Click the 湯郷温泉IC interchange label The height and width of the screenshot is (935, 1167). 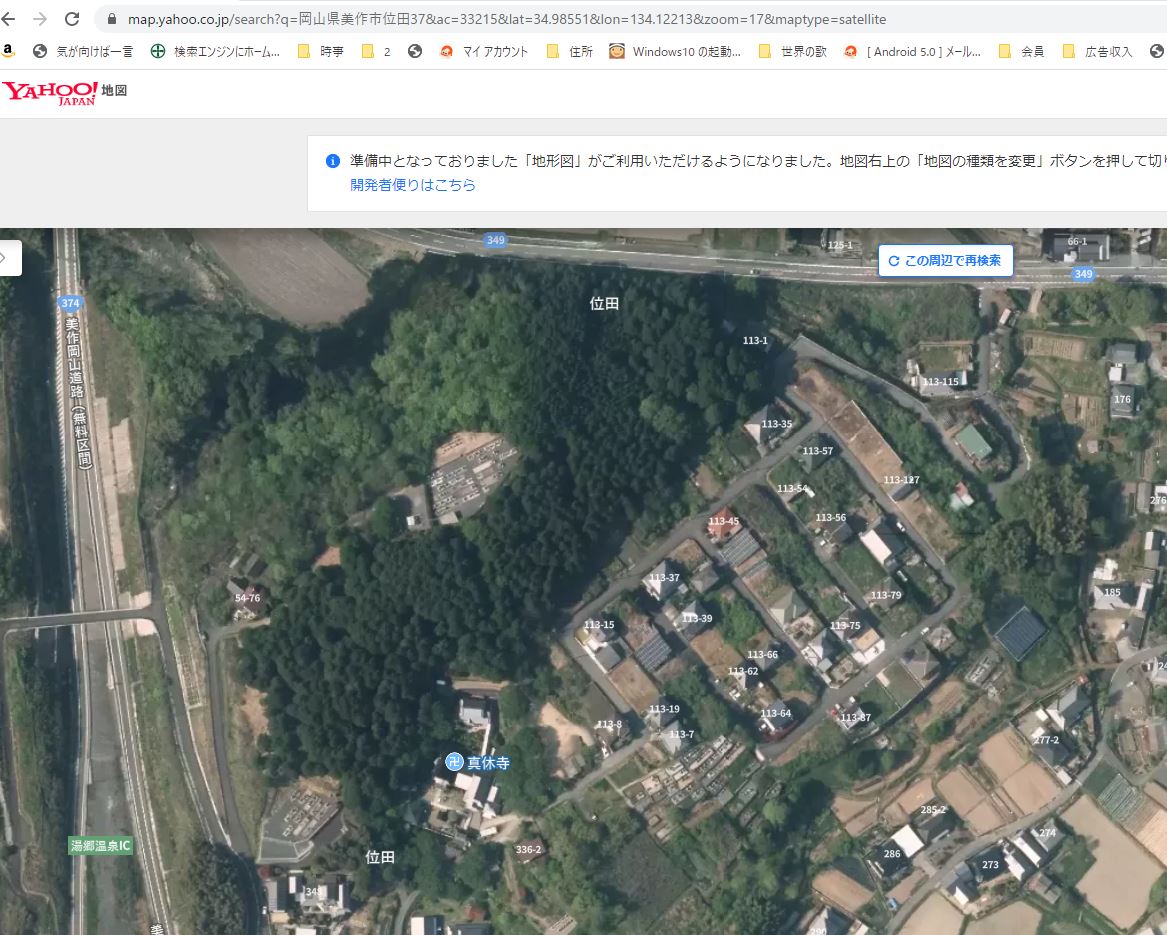(101, 845)
